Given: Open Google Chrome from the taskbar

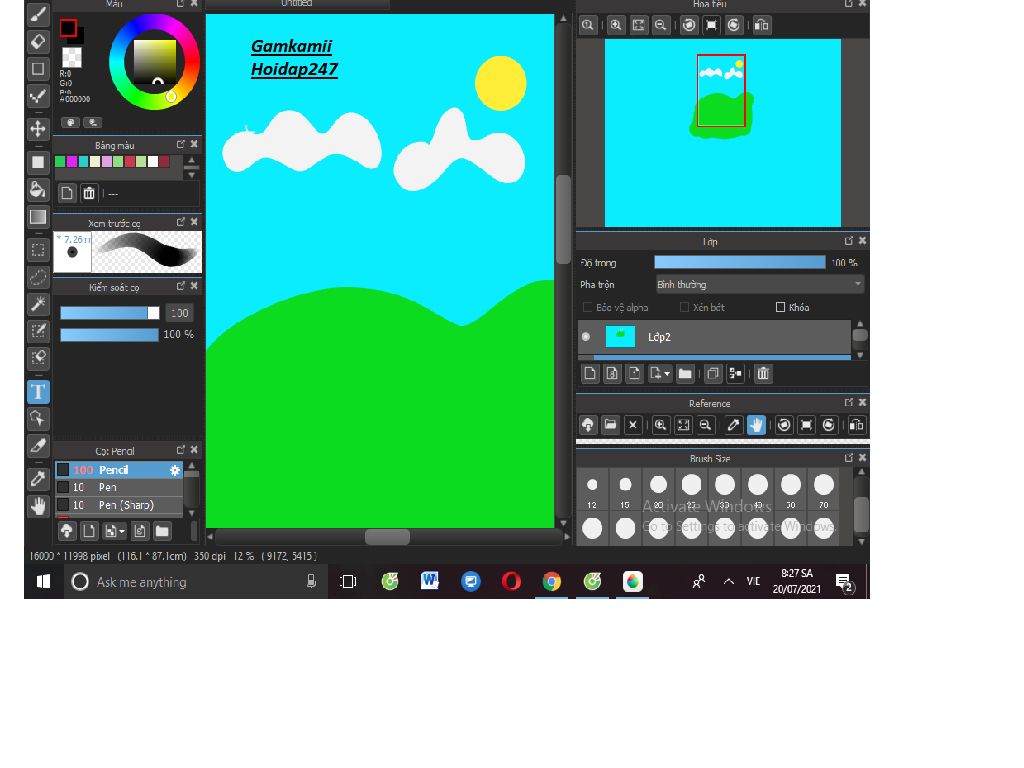Looking at the screenshot, I should click(x=552, y=581).
